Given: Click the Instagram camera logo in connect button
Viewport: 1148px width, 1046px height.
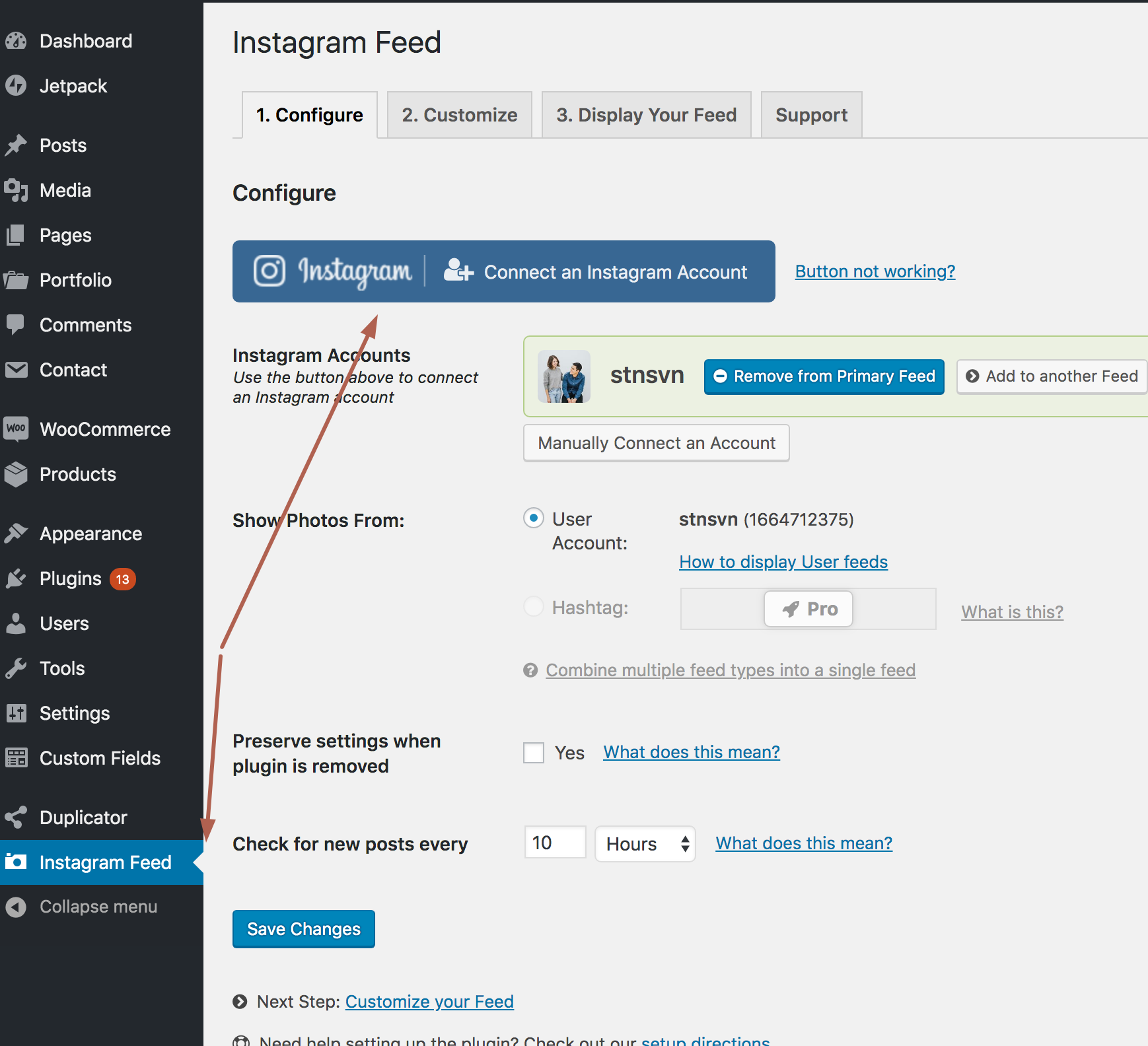Looking at the screenshot, I should [269, 271].
